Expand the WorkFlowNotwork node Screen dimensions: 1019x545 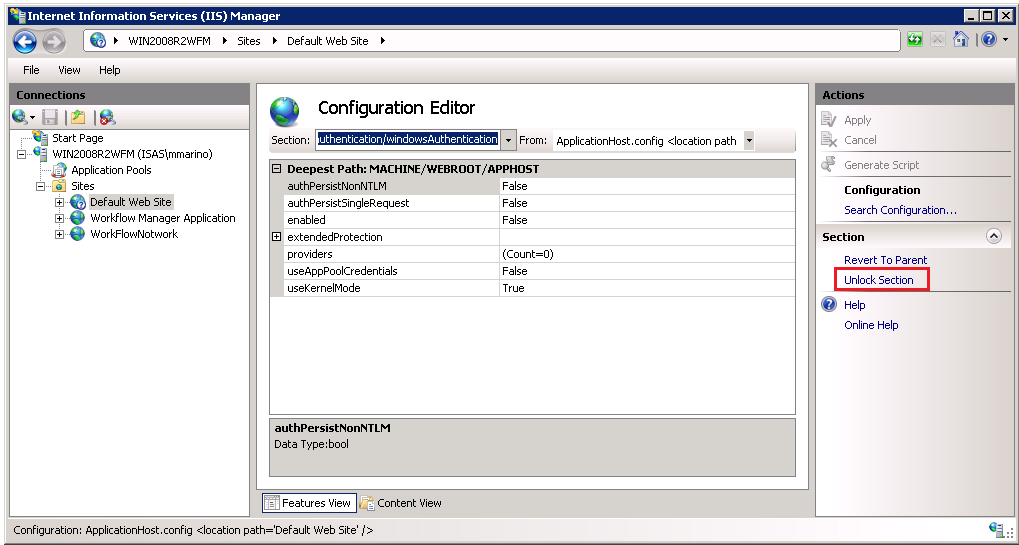(x=60, y=234)
